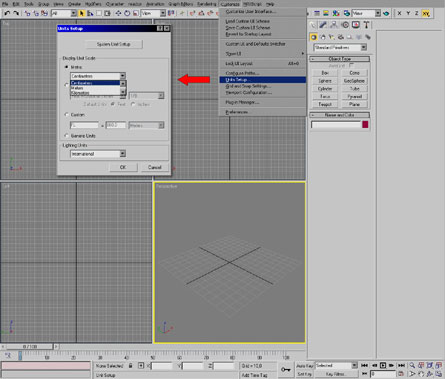Click the Sphere primitive button
This screenshot has width=445, height=379.
pos(325,81)
